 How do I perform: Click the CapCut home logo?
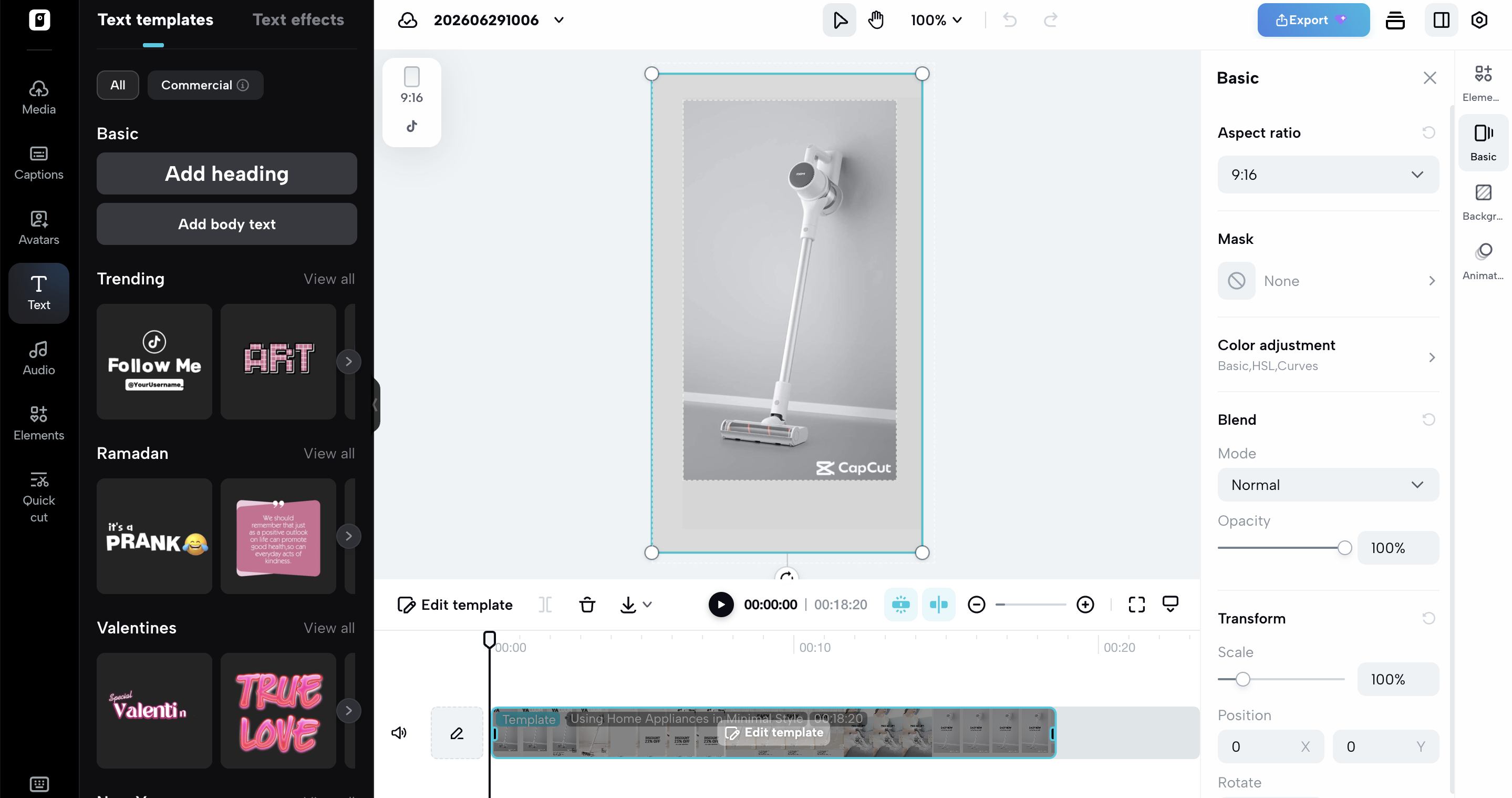(39, 20)
